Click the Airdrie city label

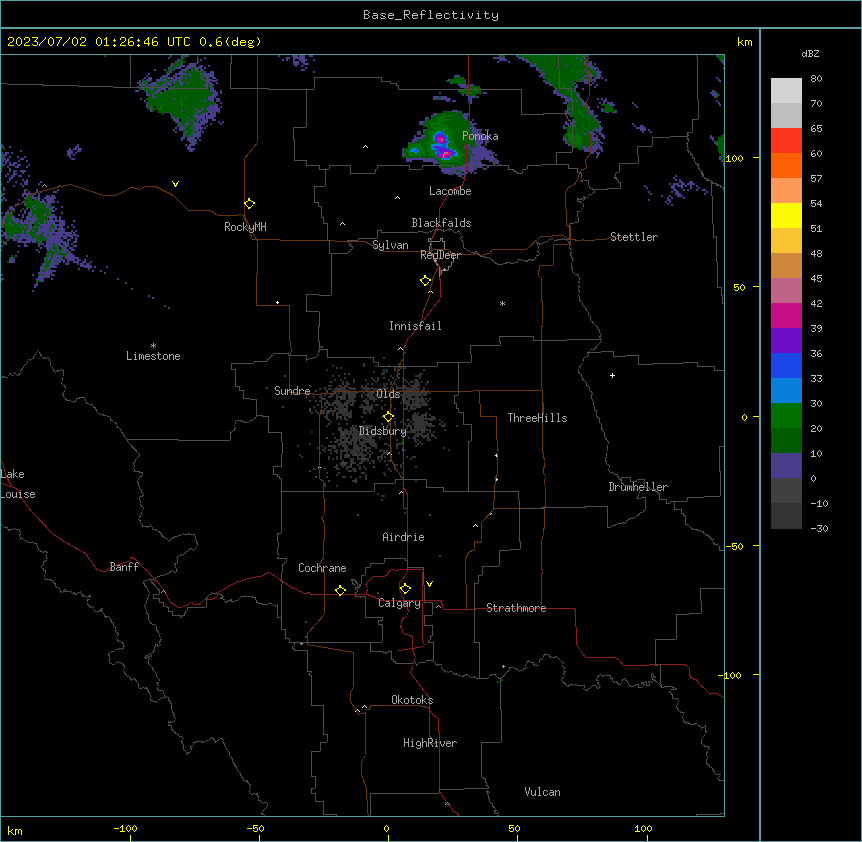click(403, 537)
